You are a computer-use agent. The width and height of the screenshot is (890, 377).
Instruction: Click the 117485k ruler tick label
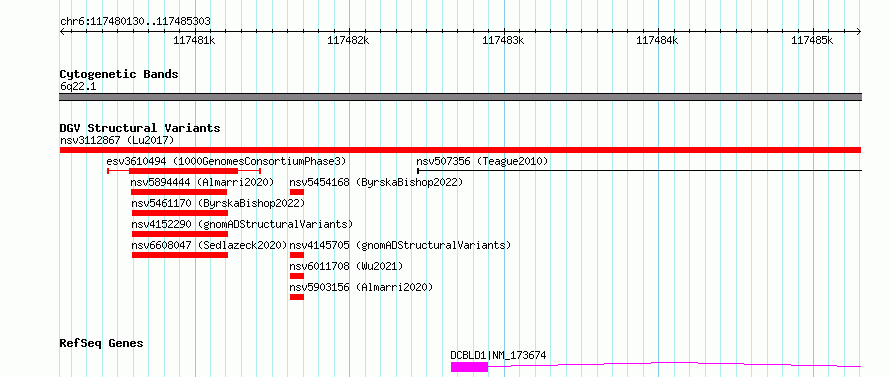(812, 40)
